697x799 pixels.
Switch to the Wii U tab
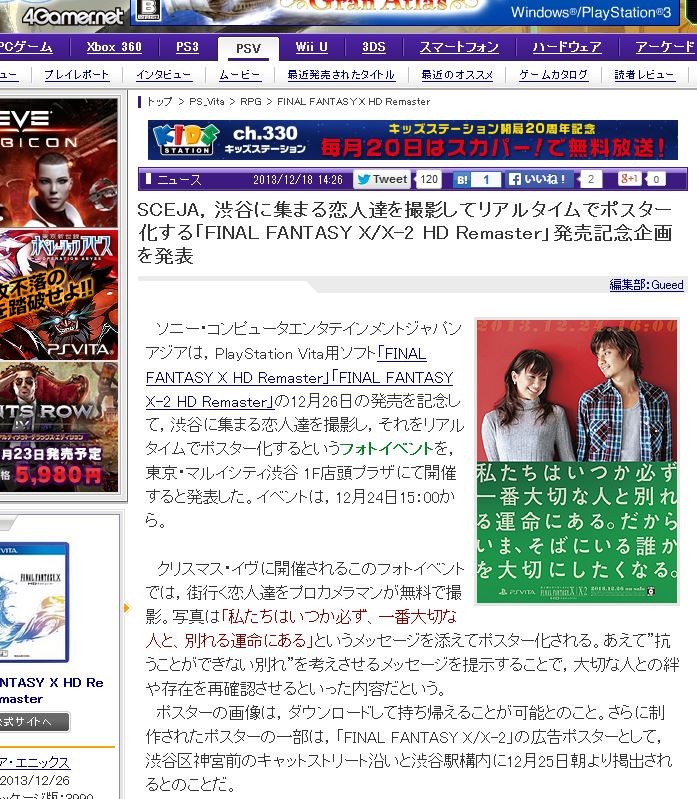tap(311, 47)
